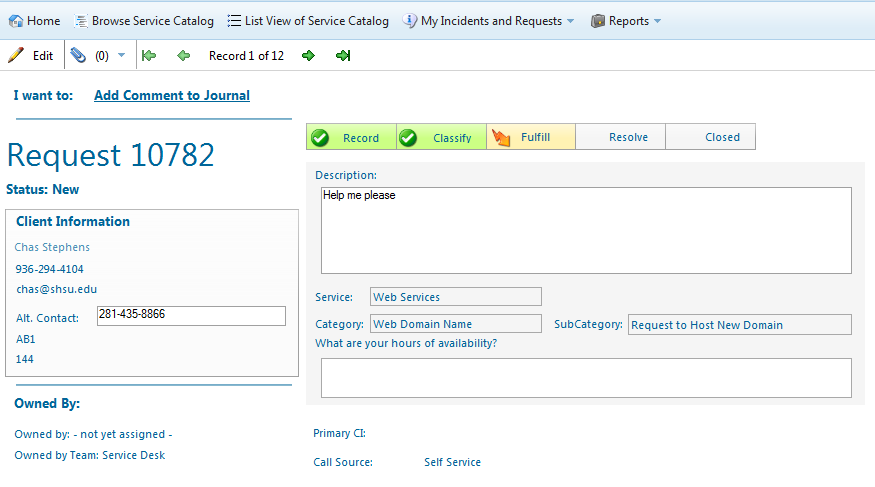Open attachments via paperclip icon
This screenshot has width=875, height=487.
click(78, 55)
